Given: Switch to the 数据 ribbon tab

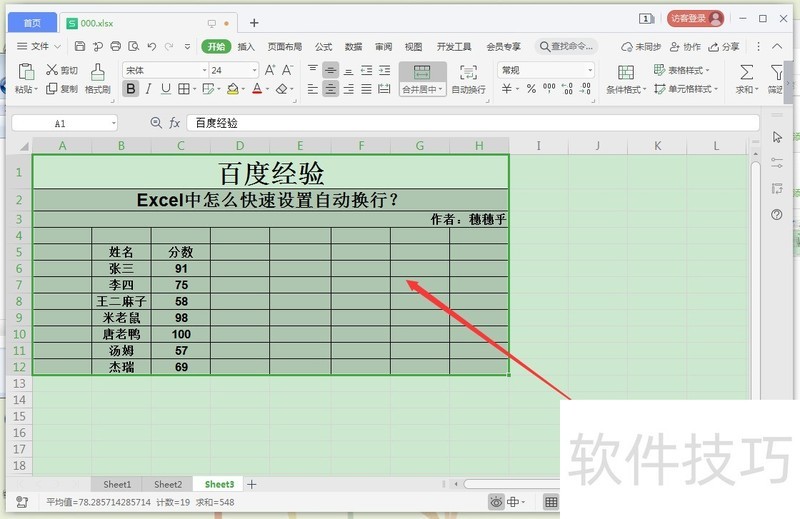Looking at the screenshot, I should coord(353,46).
